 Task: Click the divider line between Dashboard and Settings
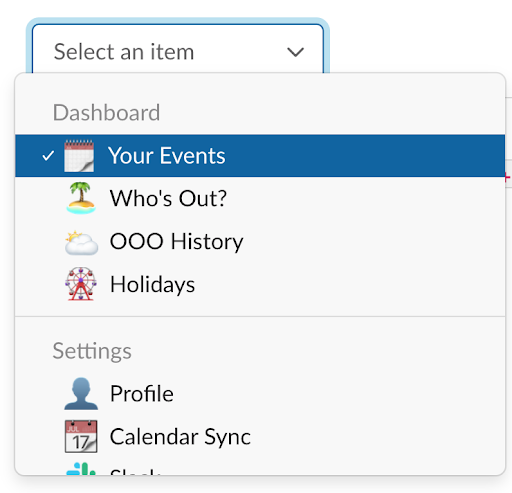pos(260,316)
